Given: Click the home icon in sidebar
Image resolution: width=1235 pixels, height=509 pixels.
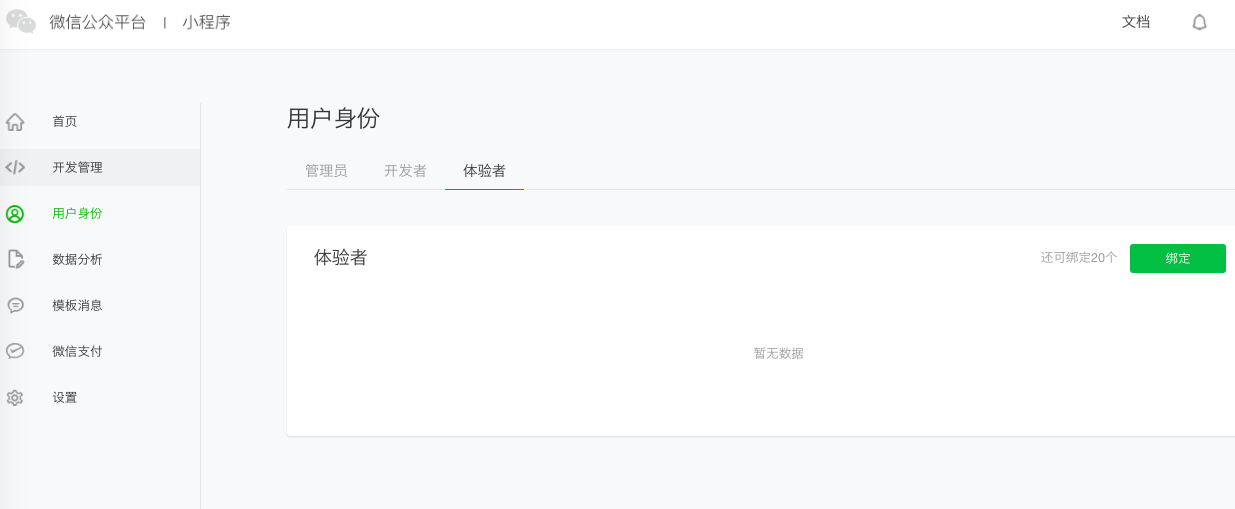Looking at the screenshot, I should (15, 122).
